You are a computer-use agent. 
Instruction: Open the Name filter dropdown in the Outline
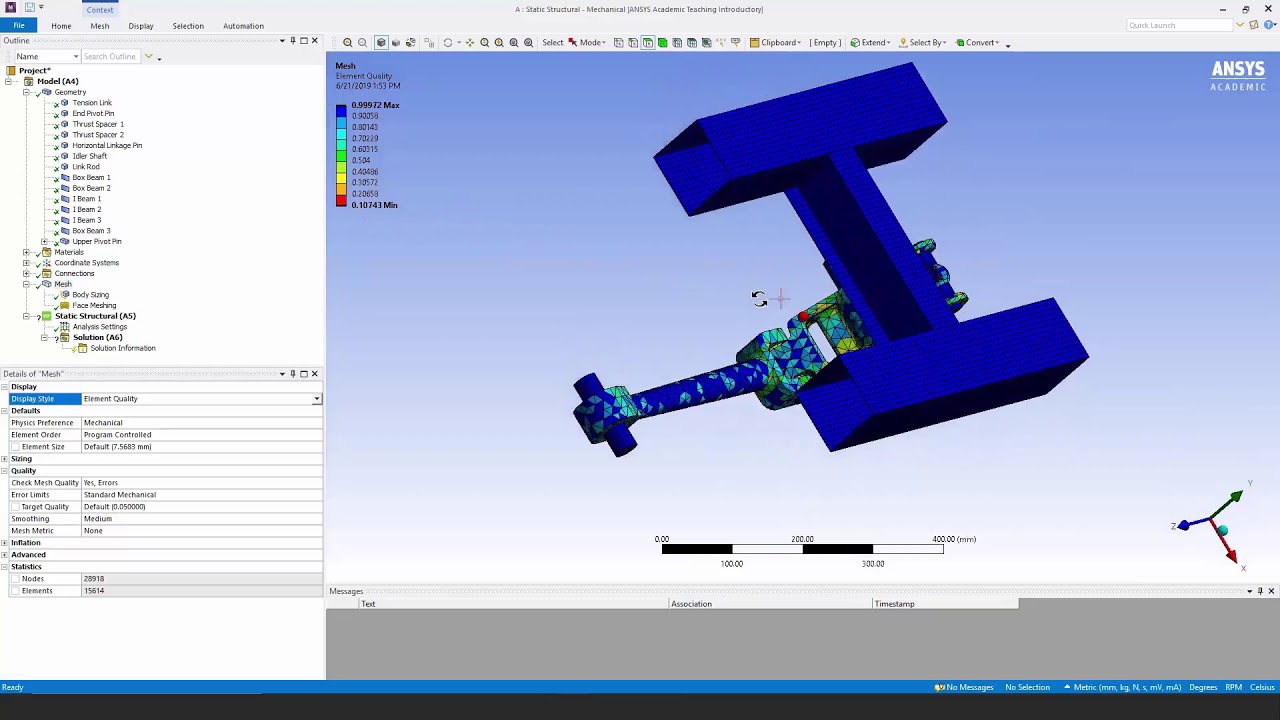click(x=75, y=57)
